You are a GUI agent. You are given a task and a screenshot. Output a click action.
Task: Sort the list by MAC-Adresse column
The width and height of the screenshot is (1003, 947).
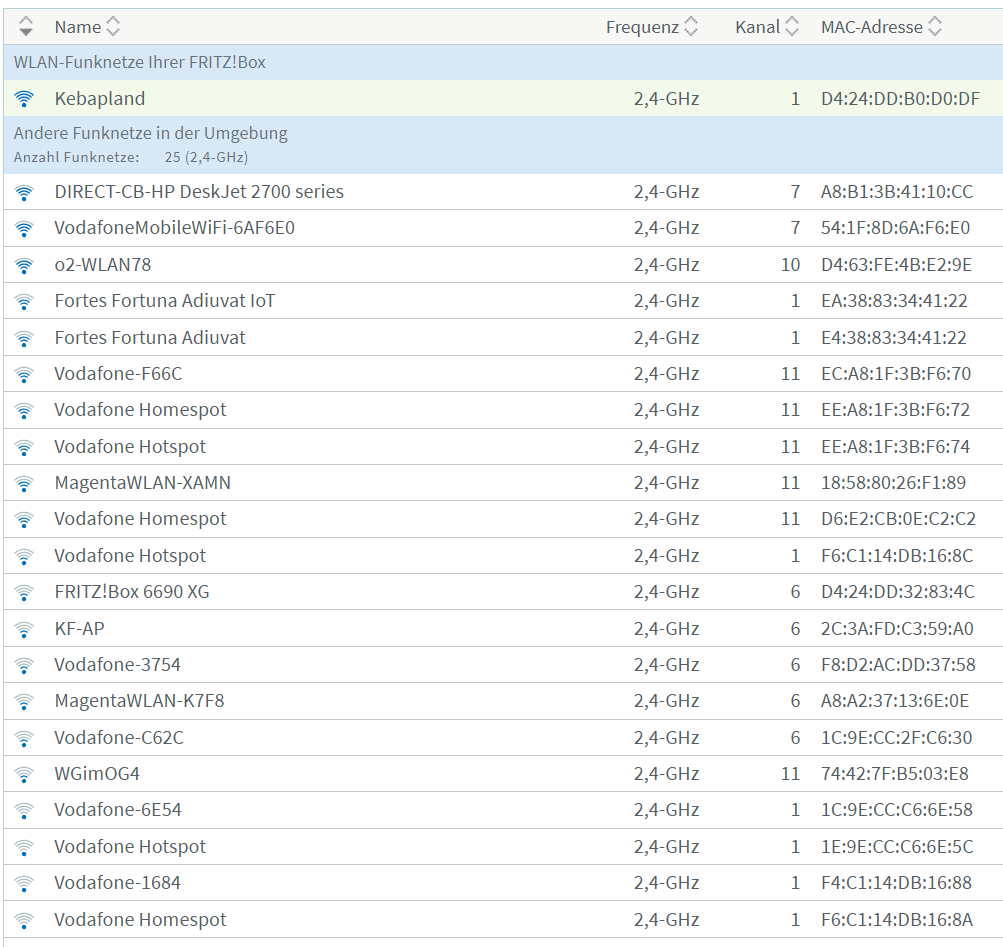(x=881, y=27)
